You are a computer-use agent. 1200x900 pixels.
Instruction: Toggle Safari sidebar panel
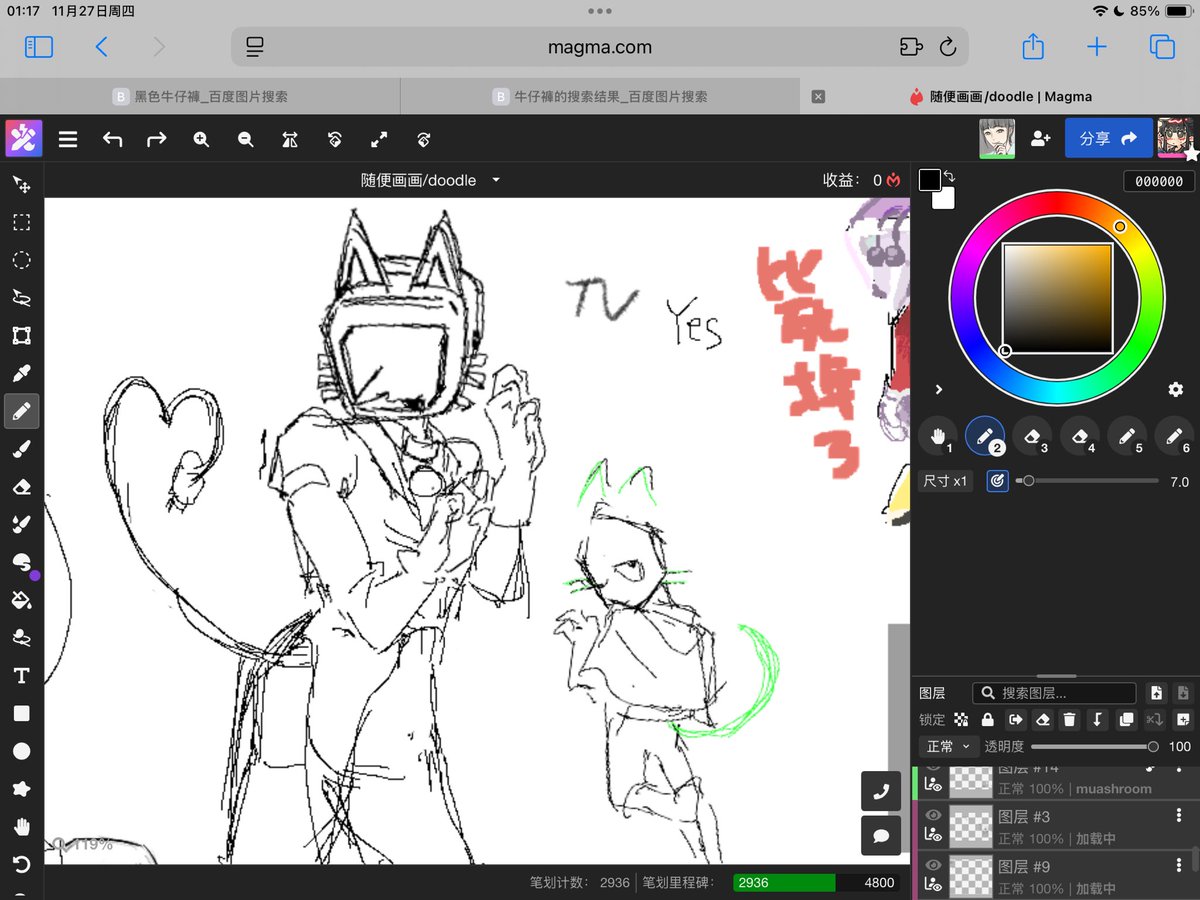tap(39, 47)
